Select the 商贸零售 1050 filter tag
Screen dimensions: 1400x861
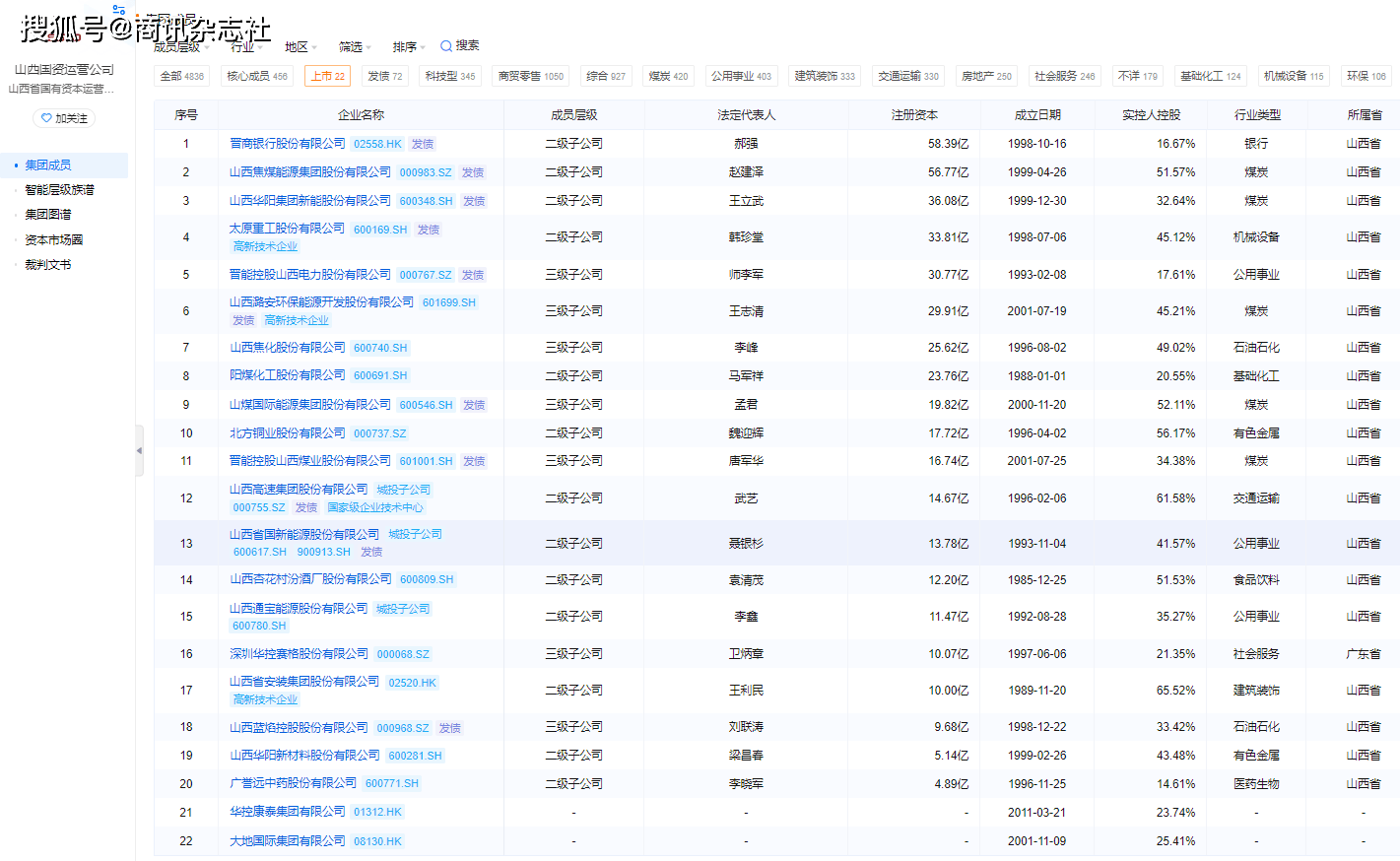coord(531,76)
